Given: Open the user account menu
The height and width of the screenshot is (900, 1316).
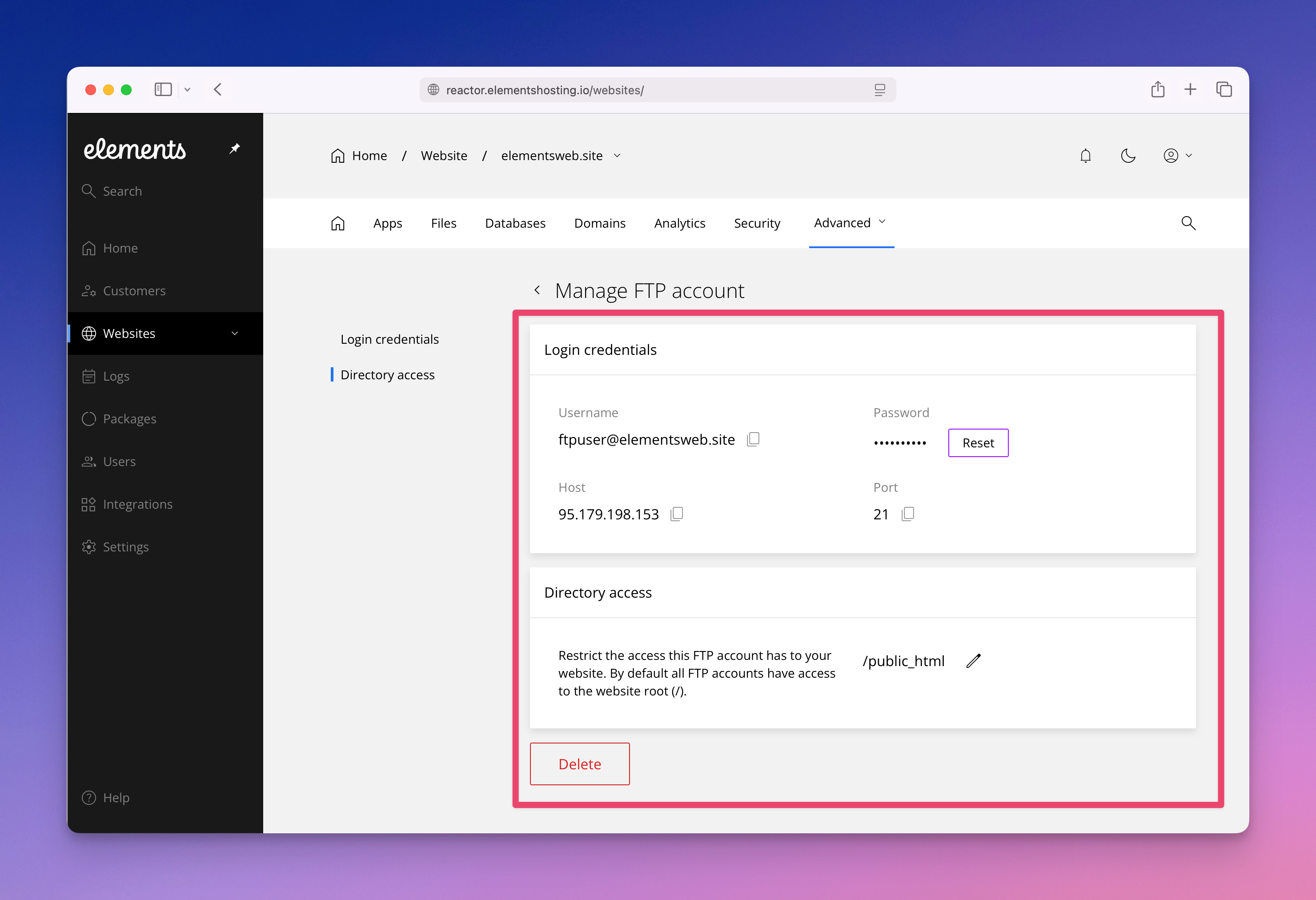Looking at the screenshot, I should 1178,156.
